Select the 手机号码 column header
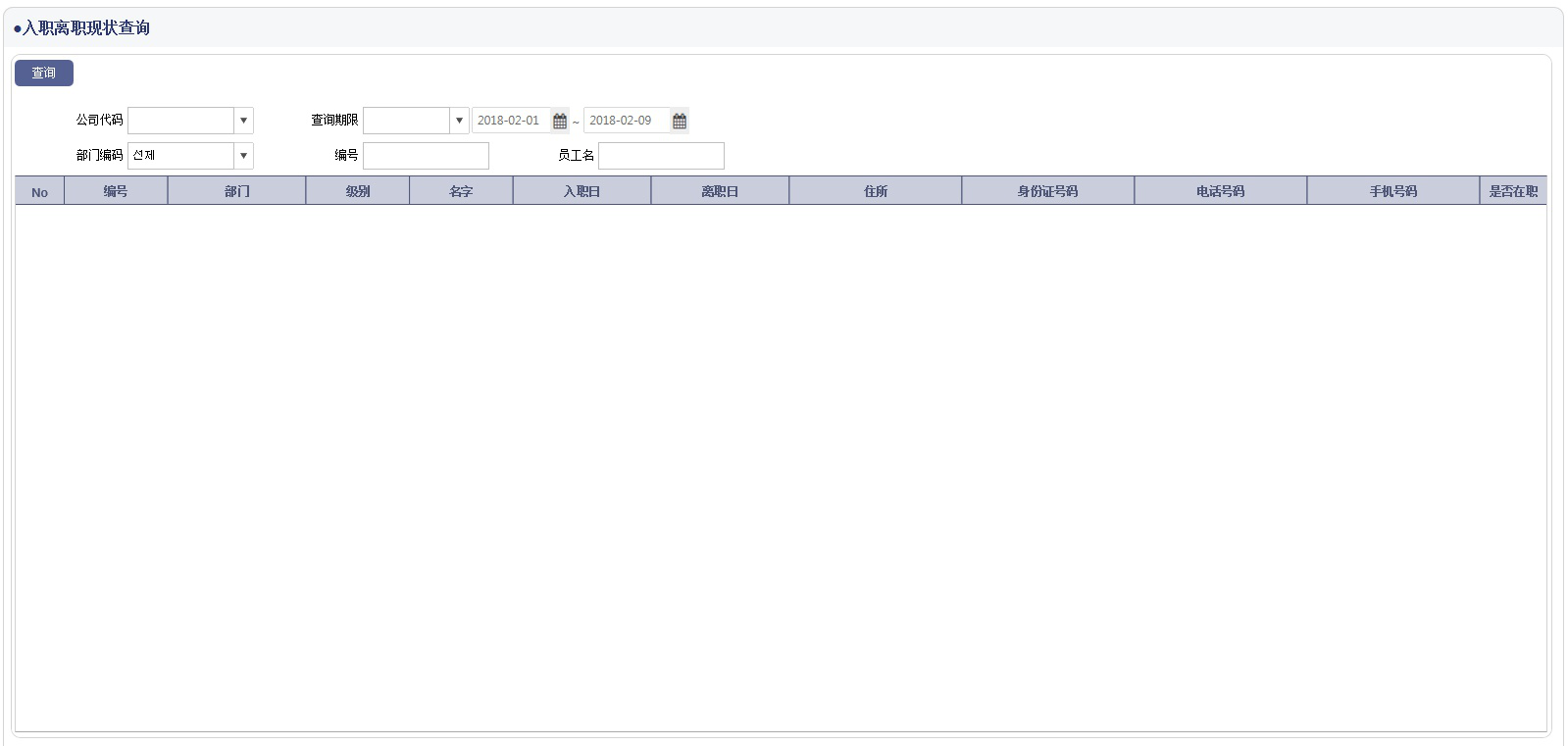1568x746 pixels. (1392, 192)
